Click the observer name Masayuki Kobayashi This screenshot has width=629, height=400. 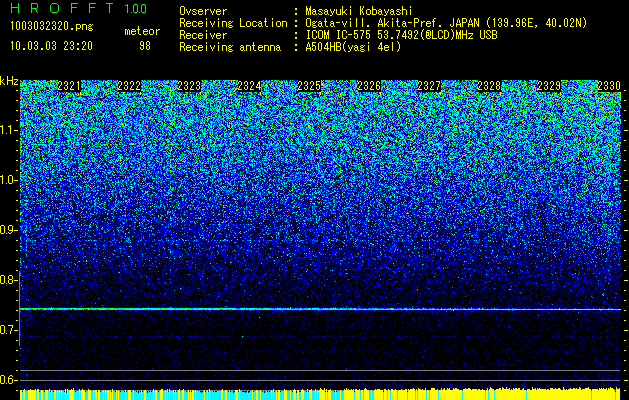click(x=359, y=11)
